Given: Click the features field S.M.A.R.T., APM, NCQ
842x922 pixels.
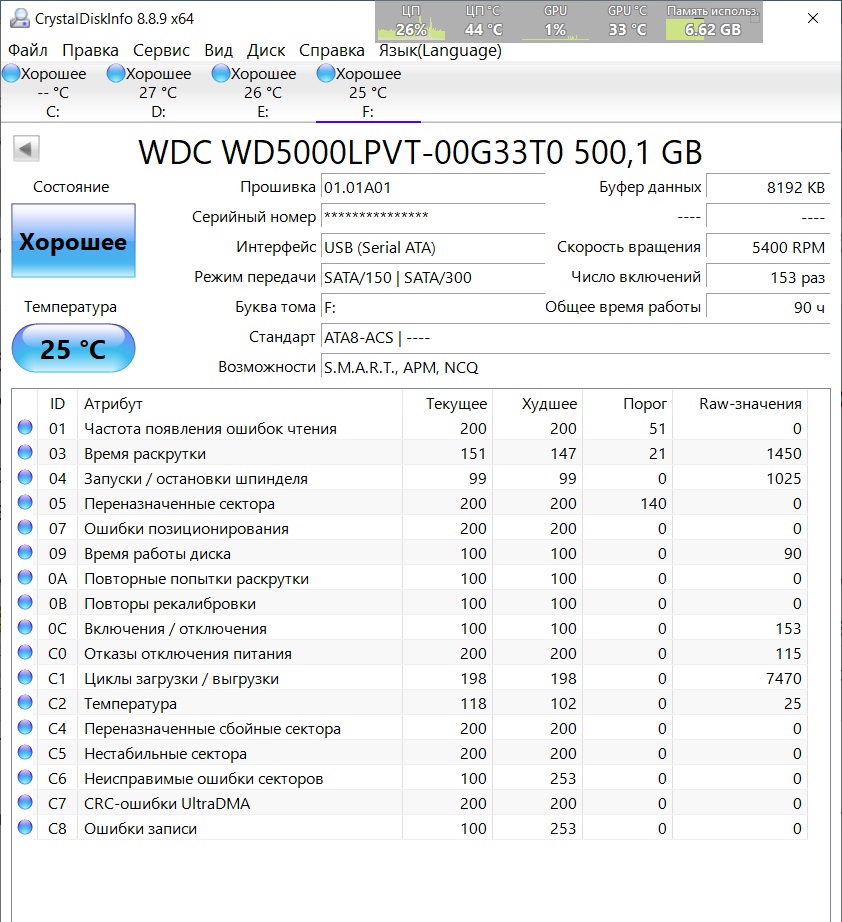Looking at the screenshot, I should pos(576,368).
